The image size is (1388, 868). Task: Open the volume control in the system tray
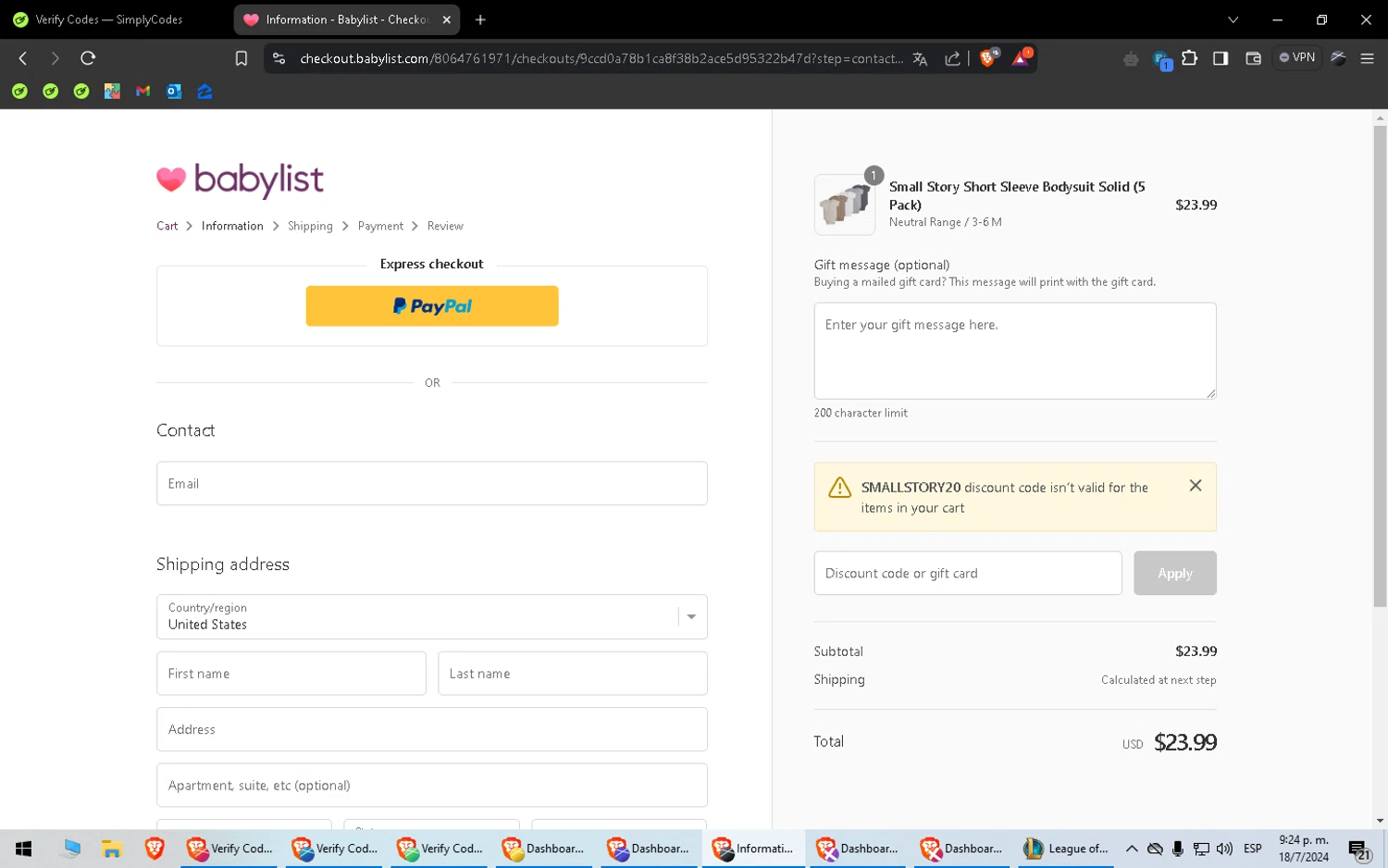point(1224,849)
